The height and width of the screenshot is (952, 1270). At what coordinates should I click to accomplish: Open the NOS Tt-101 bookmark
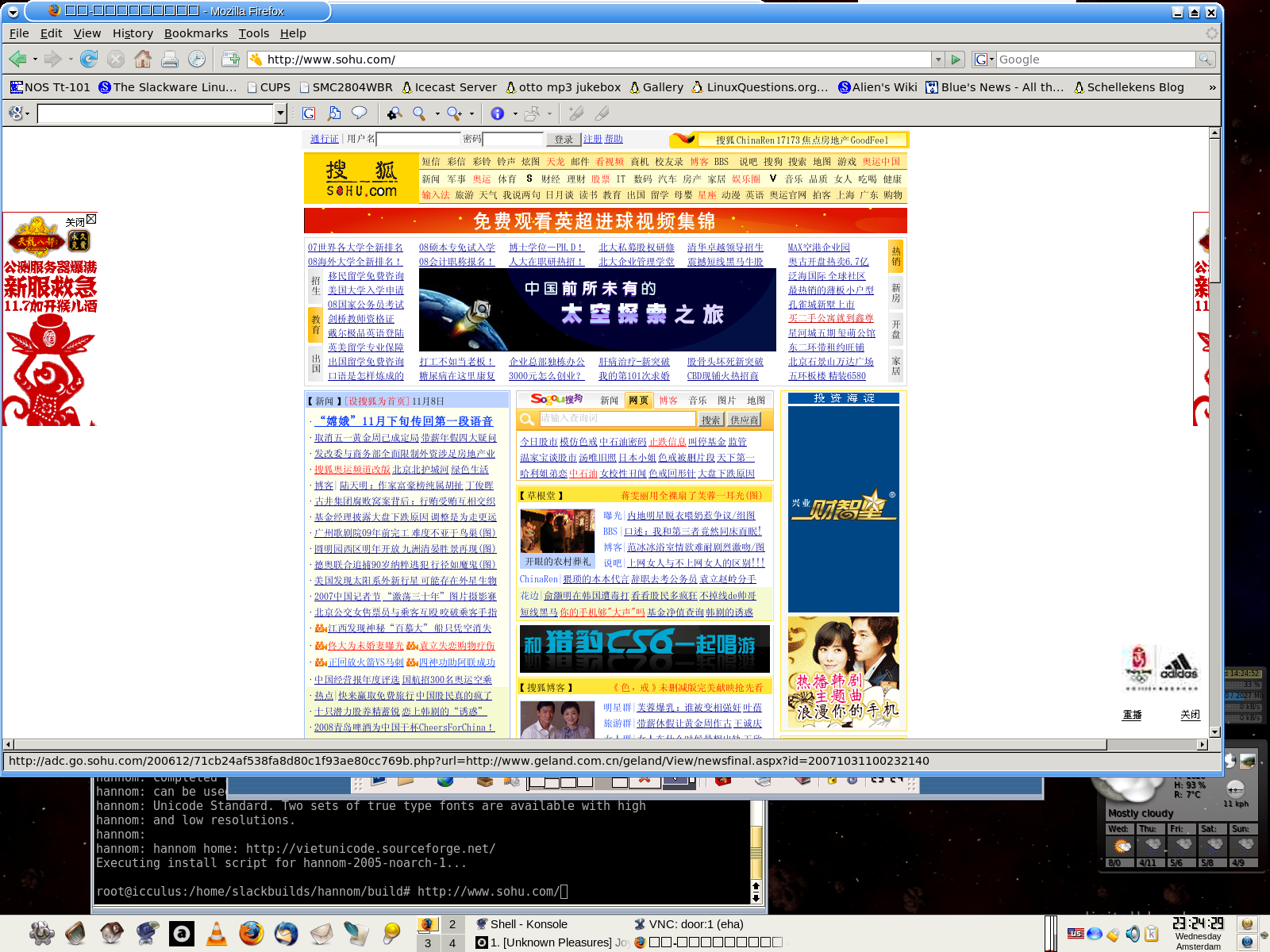coord(50,87)
